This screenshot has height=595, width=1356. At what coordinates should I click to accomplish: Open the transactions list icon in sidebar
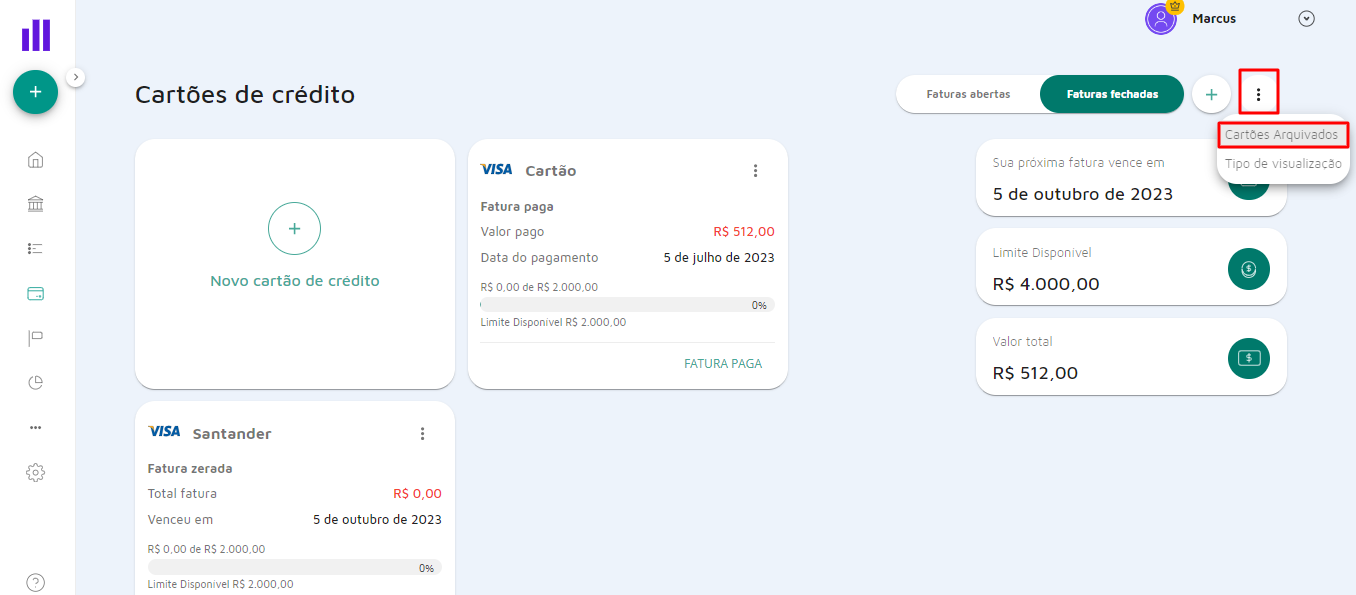(36, 248)
